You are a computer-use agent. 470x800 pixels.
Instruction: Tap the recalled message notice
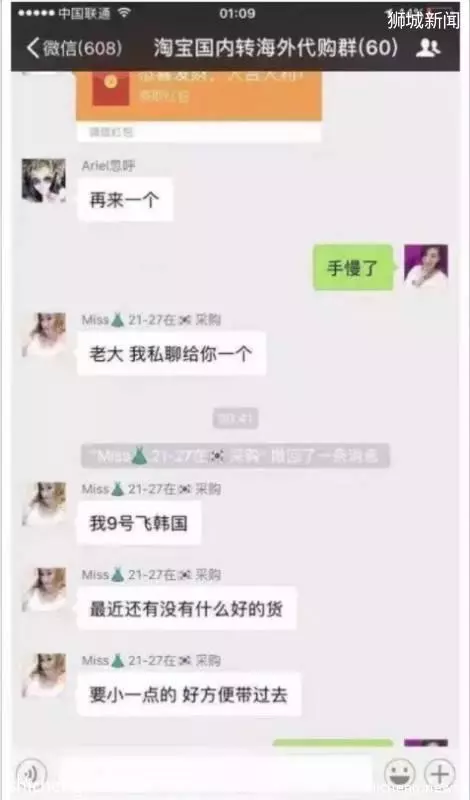tap(235, 456)
